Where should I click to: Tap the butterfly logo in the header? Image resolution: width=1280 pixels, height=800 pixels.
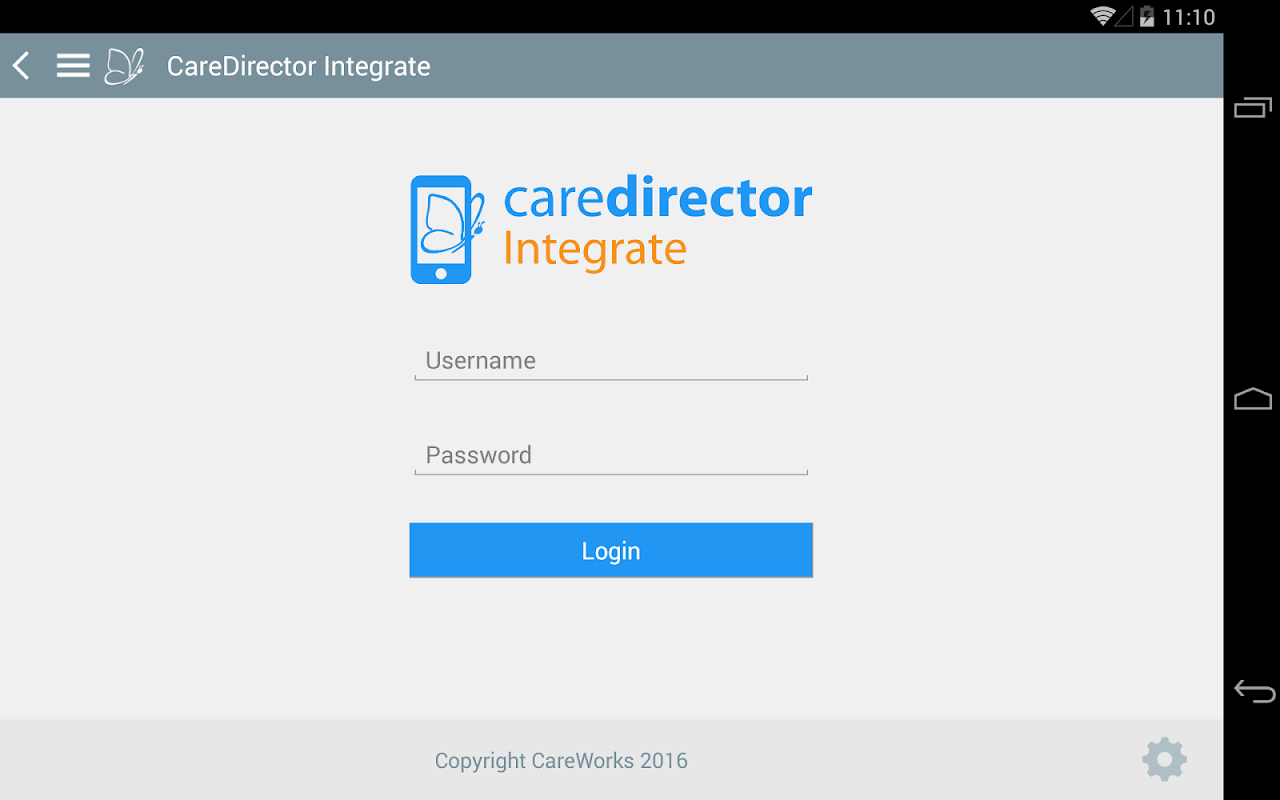tap(125, 66)
